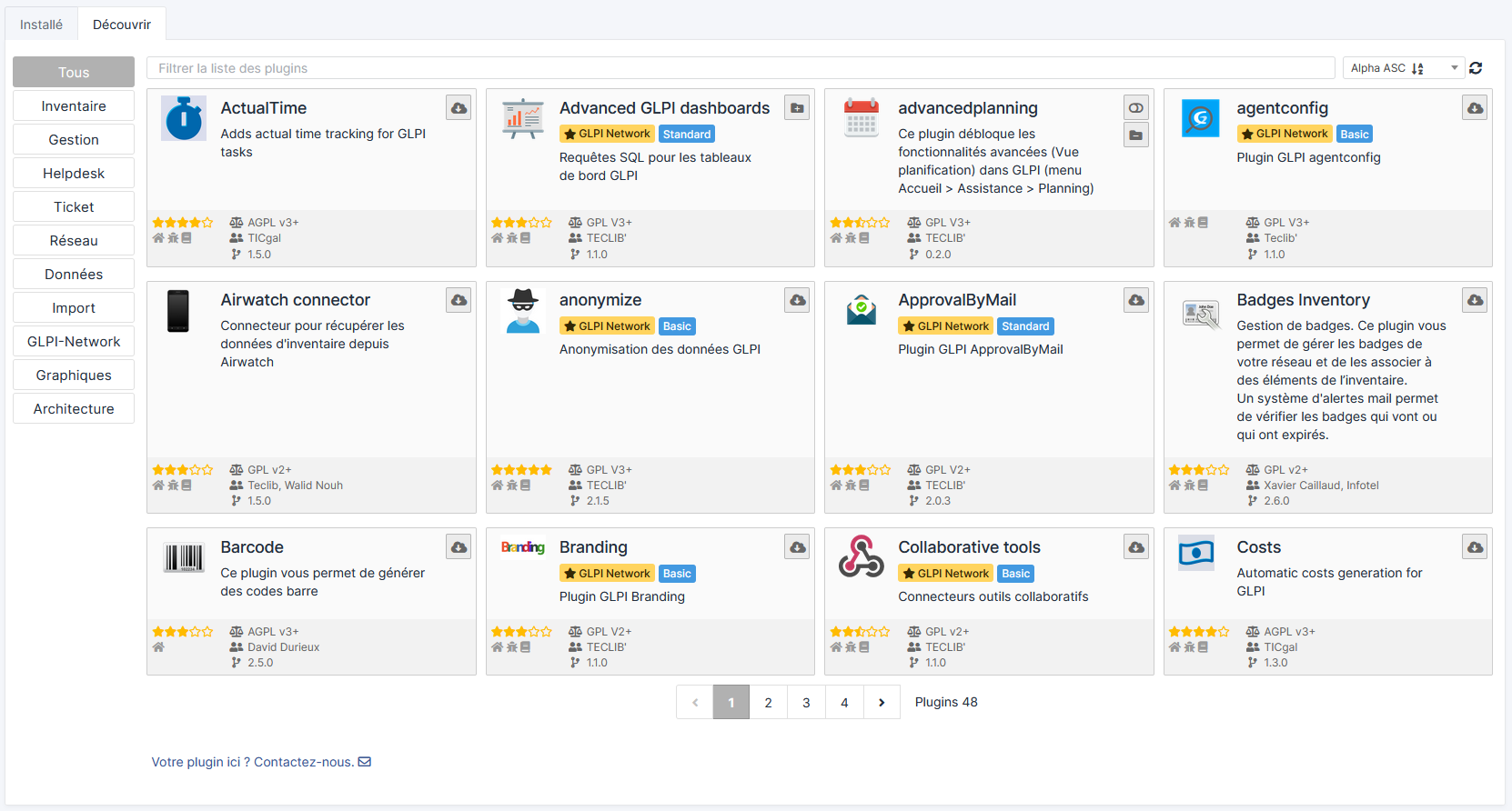This screenshot has width=1512, height=811.
Task: Download the Costs plugin
Action: tap(1475, 547)
